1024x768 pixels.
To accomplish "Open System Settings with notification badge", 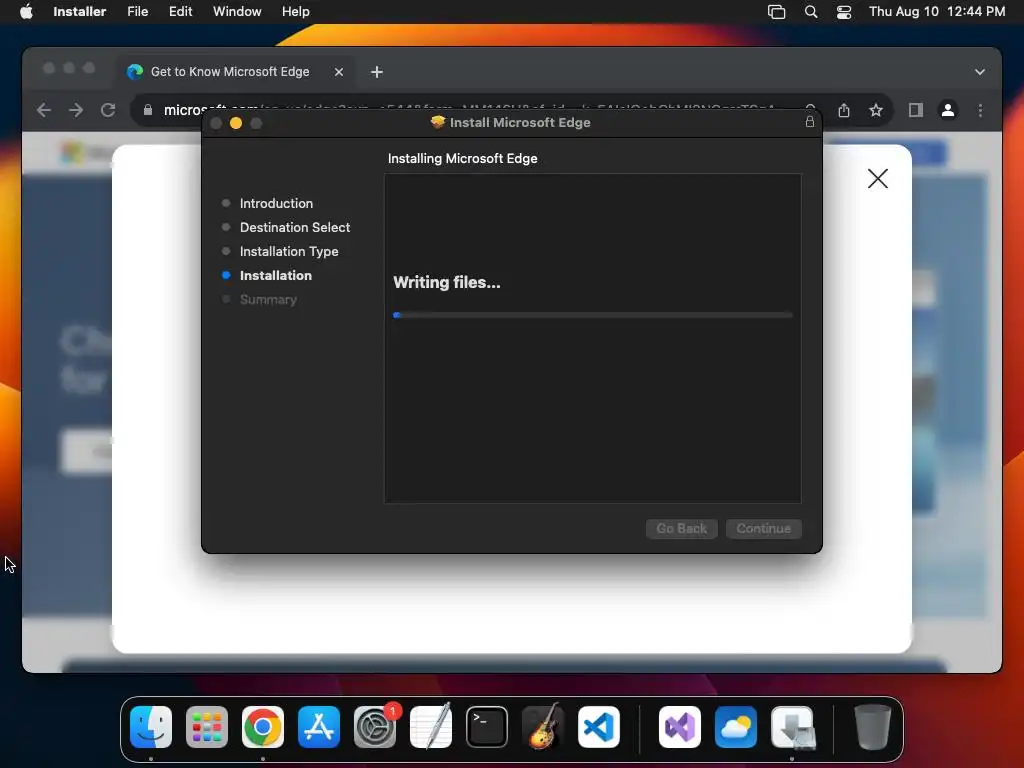I will [376, 727].
